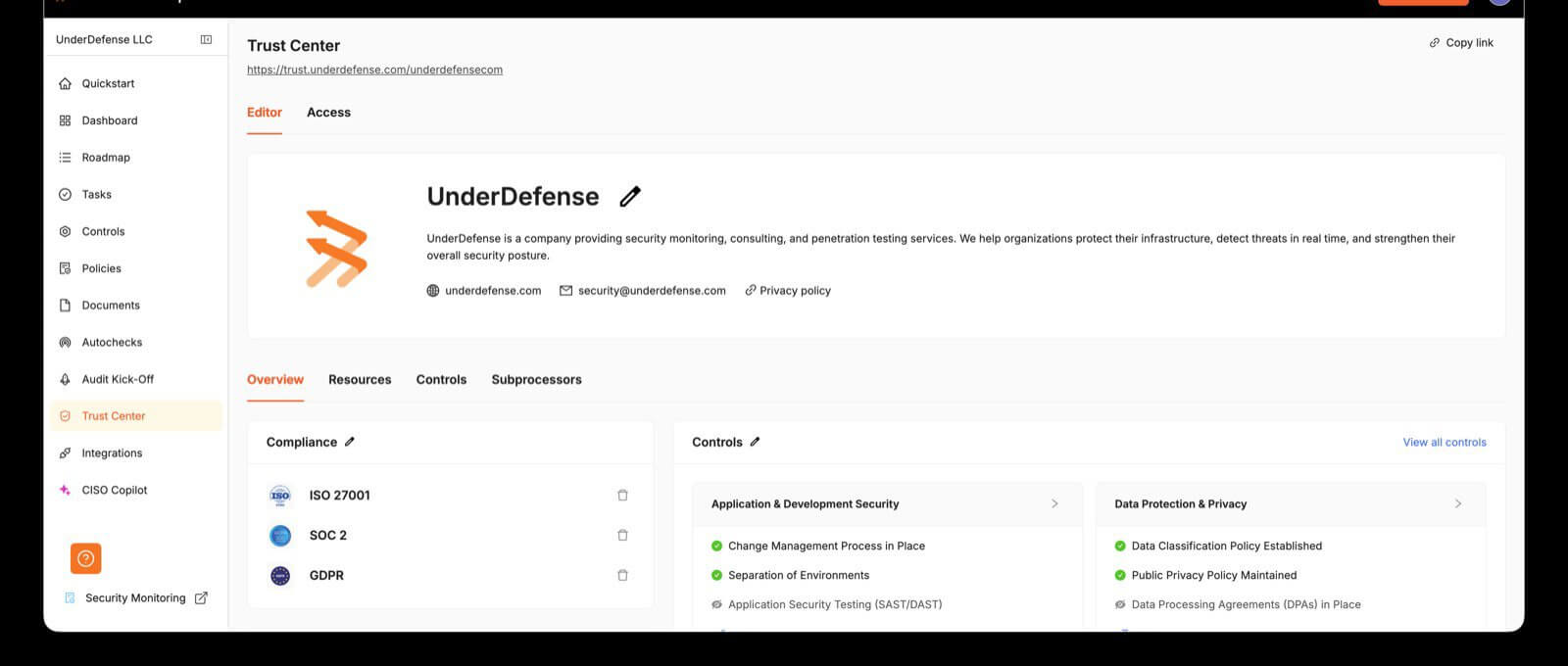Open the Privacy policy link
This screenshot has height=666, width=1568.
point(788,291)
